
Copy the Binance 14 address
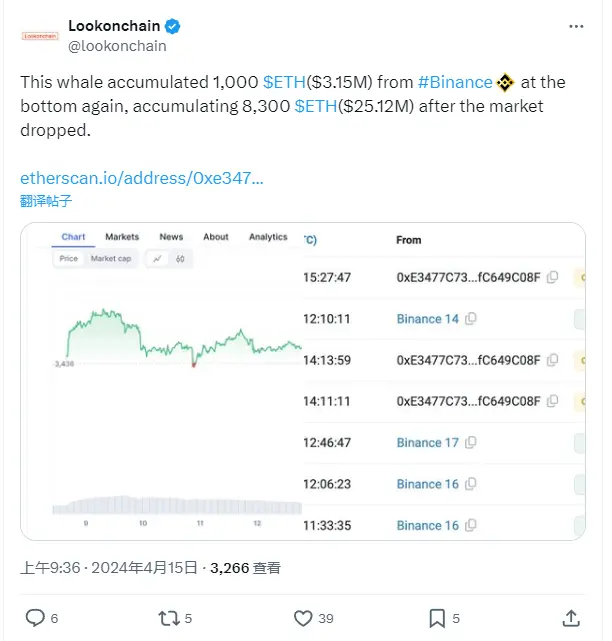click(471, 319)
